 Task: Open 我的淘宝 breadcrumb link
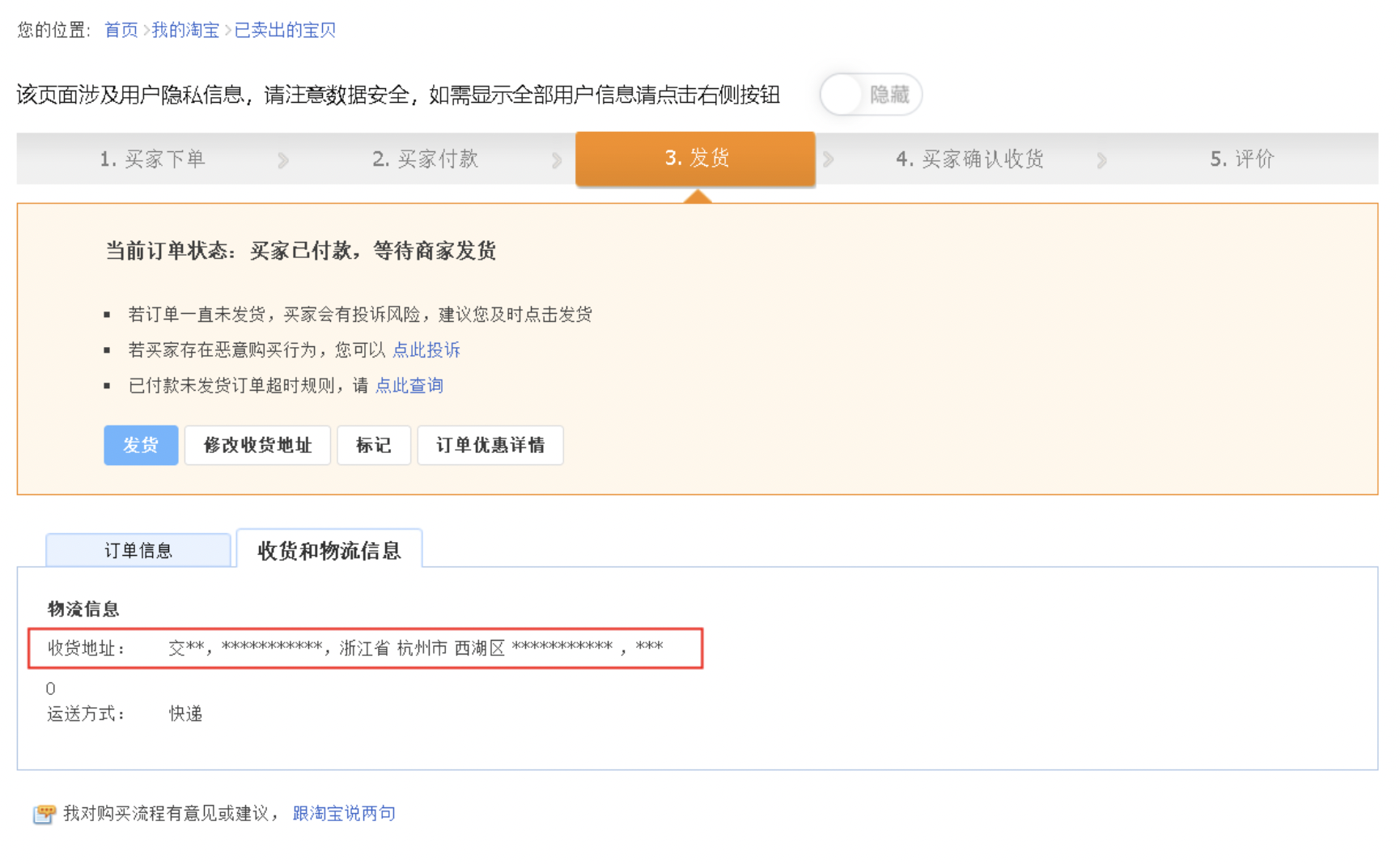185,30
